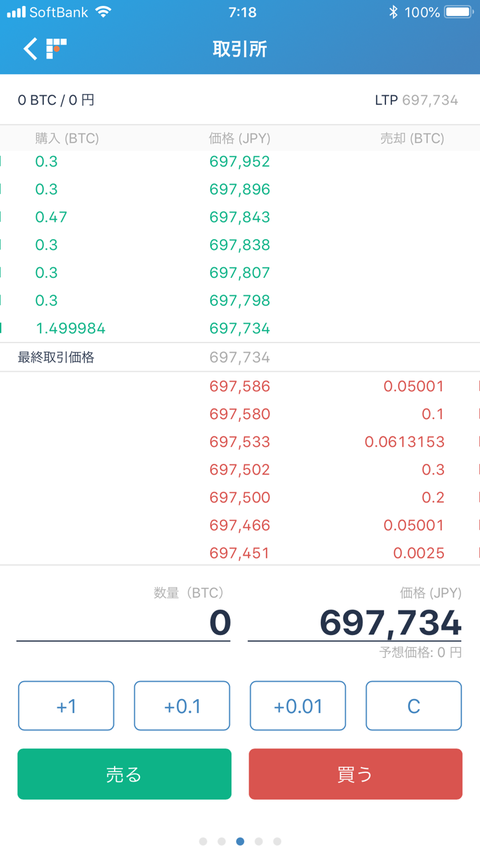Focus the 価格 (JPY) price field
Viewport: 480px width, 853px height.
pos(355,623)
